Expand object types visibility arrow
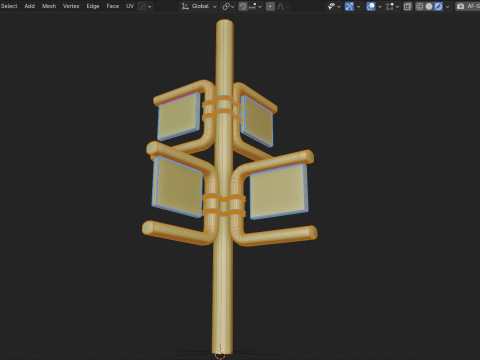480x360 pixels. pyautogui.click(x=339, y=6)
